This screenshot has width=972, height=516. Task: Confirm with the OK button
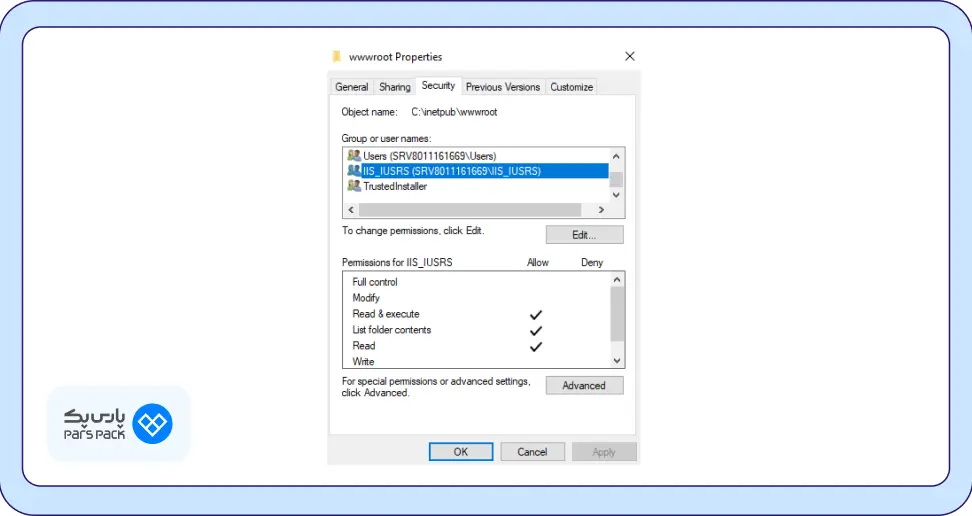(x=460, y=452)
